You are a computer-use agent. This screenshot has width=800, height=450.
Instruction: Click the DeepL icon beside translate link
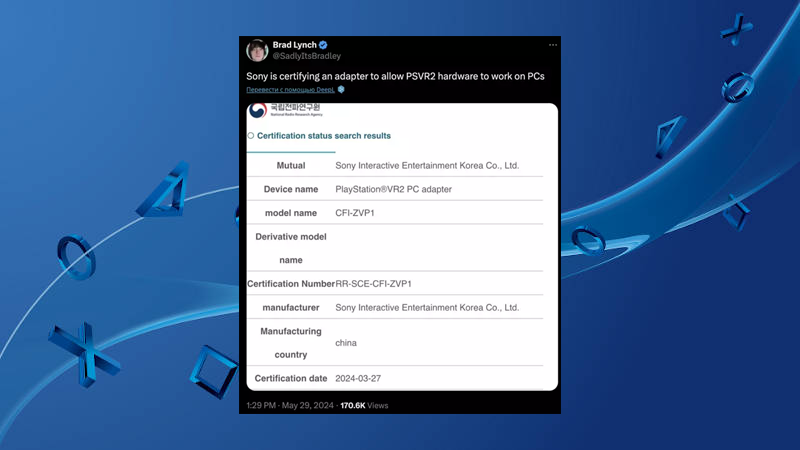[x=341, y=89]
